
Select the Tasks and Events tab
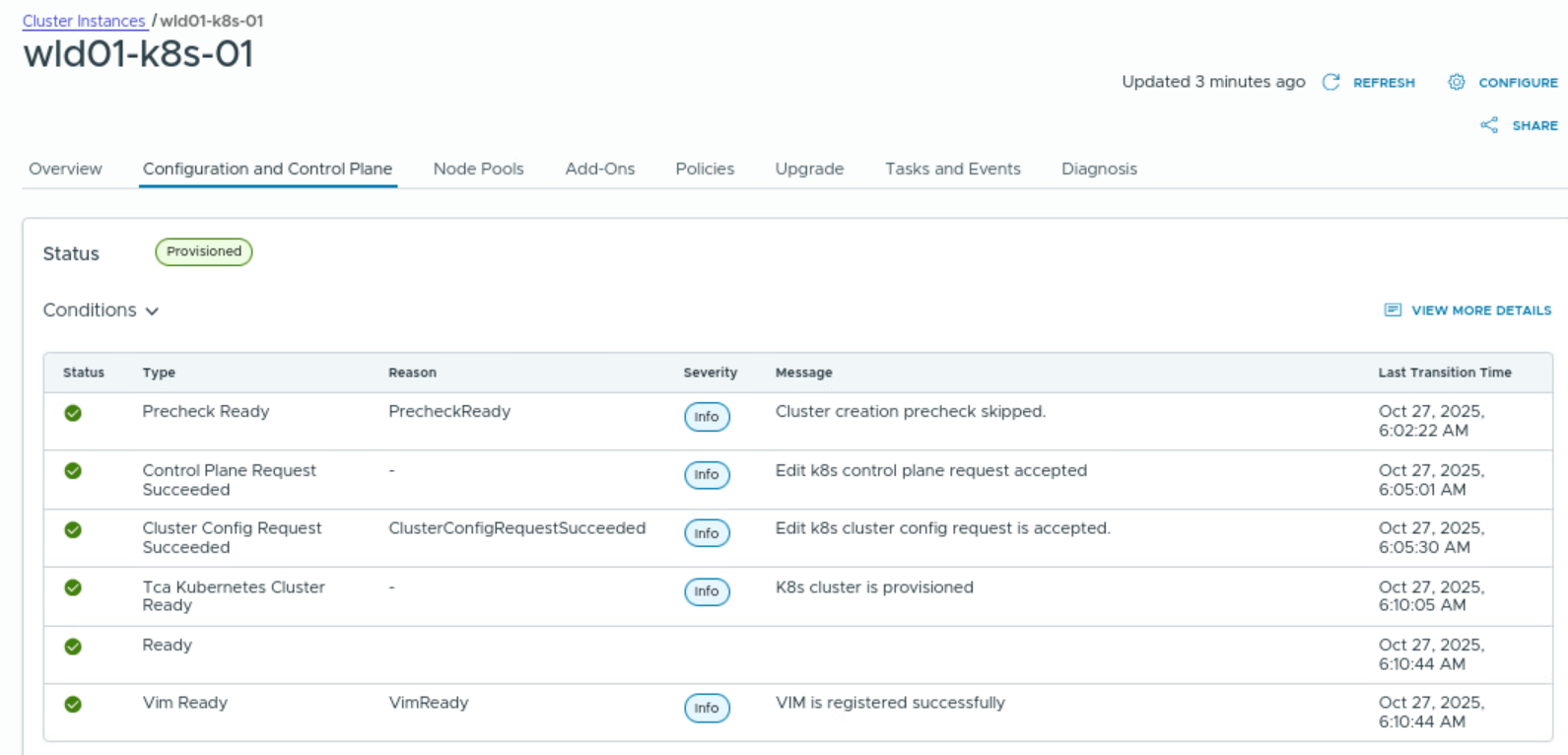click(x=952, y=169)
